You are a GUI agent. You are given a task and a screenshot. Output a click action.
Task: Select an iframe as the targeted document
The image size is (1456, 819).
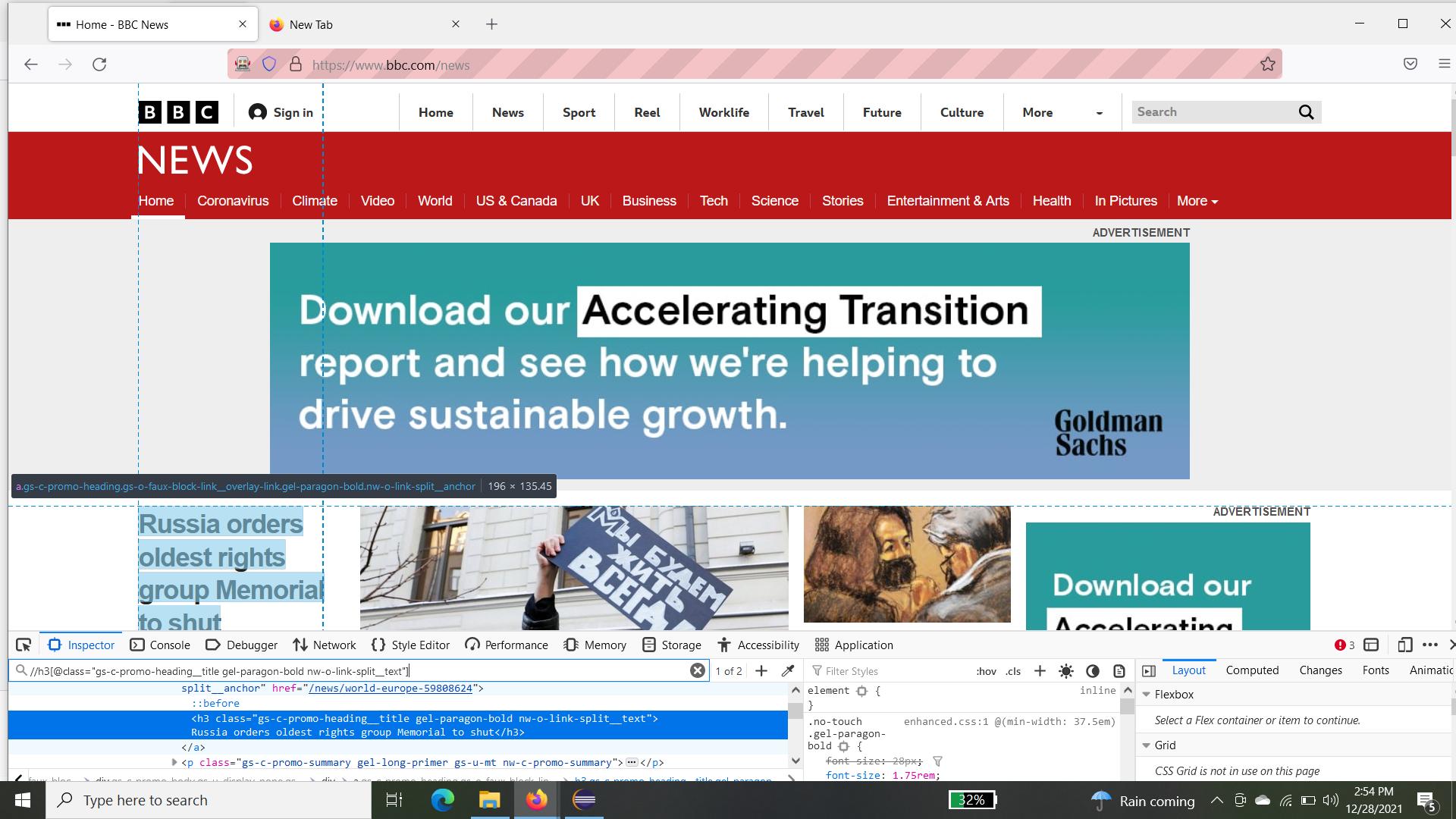tap(1371, 645)
